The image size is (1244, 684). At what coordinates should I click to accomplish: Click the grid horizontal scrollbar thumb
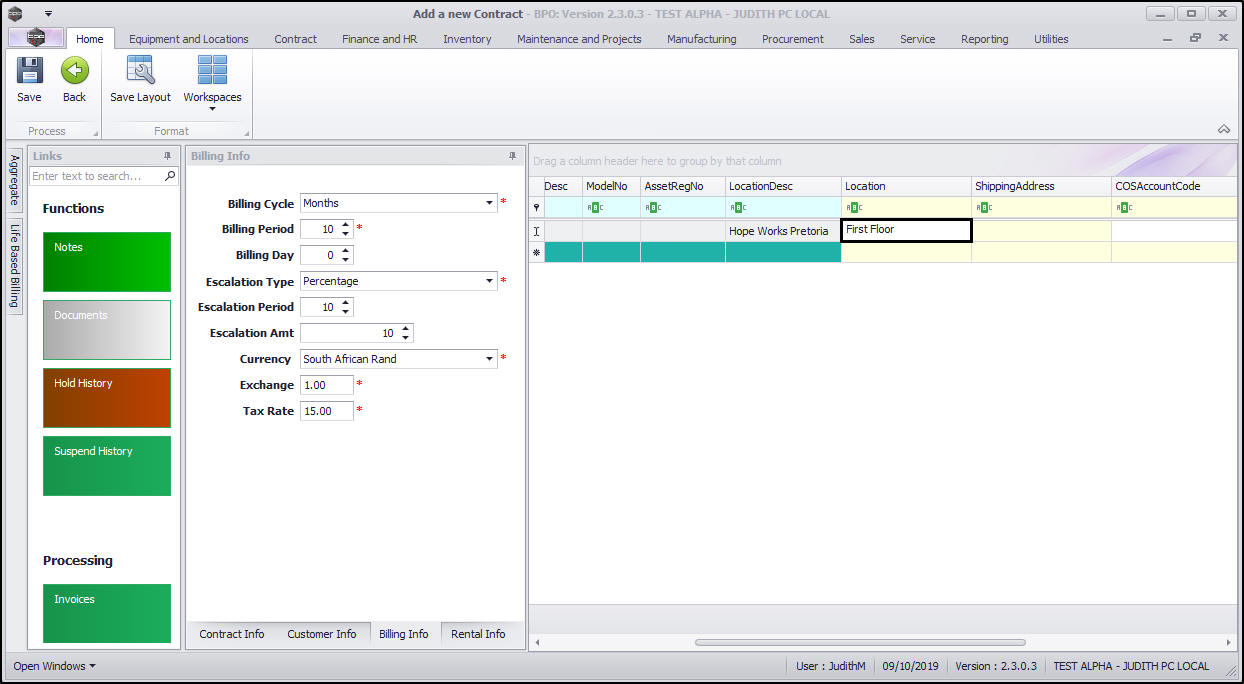pyautogui.click(x=860, y=642)
